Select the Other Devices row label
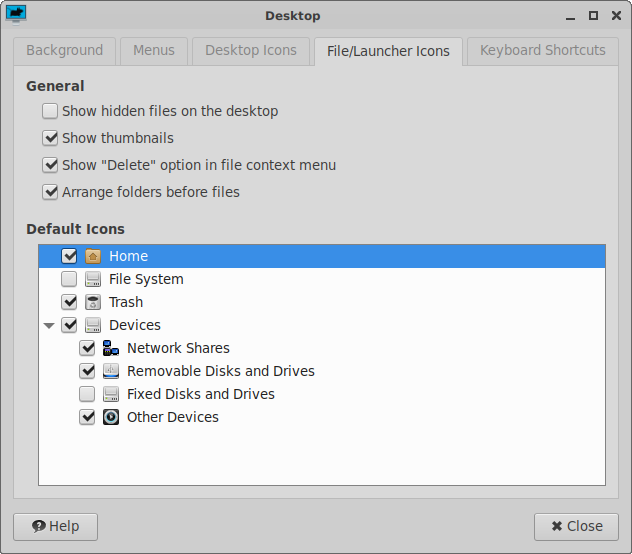The height and width of the screenshot is (554, 632). point(173,417)
